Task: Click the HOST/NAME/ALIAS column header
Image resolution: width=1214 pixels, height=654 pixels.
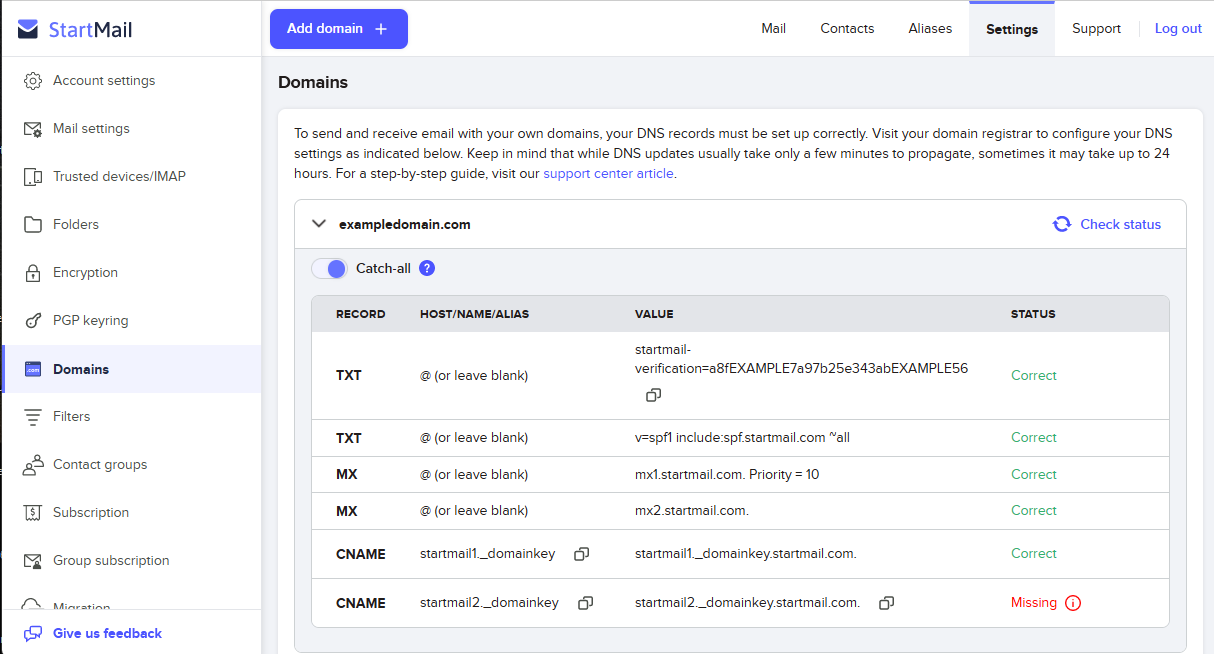Action: pyautogui.click(x=474, y=314)
